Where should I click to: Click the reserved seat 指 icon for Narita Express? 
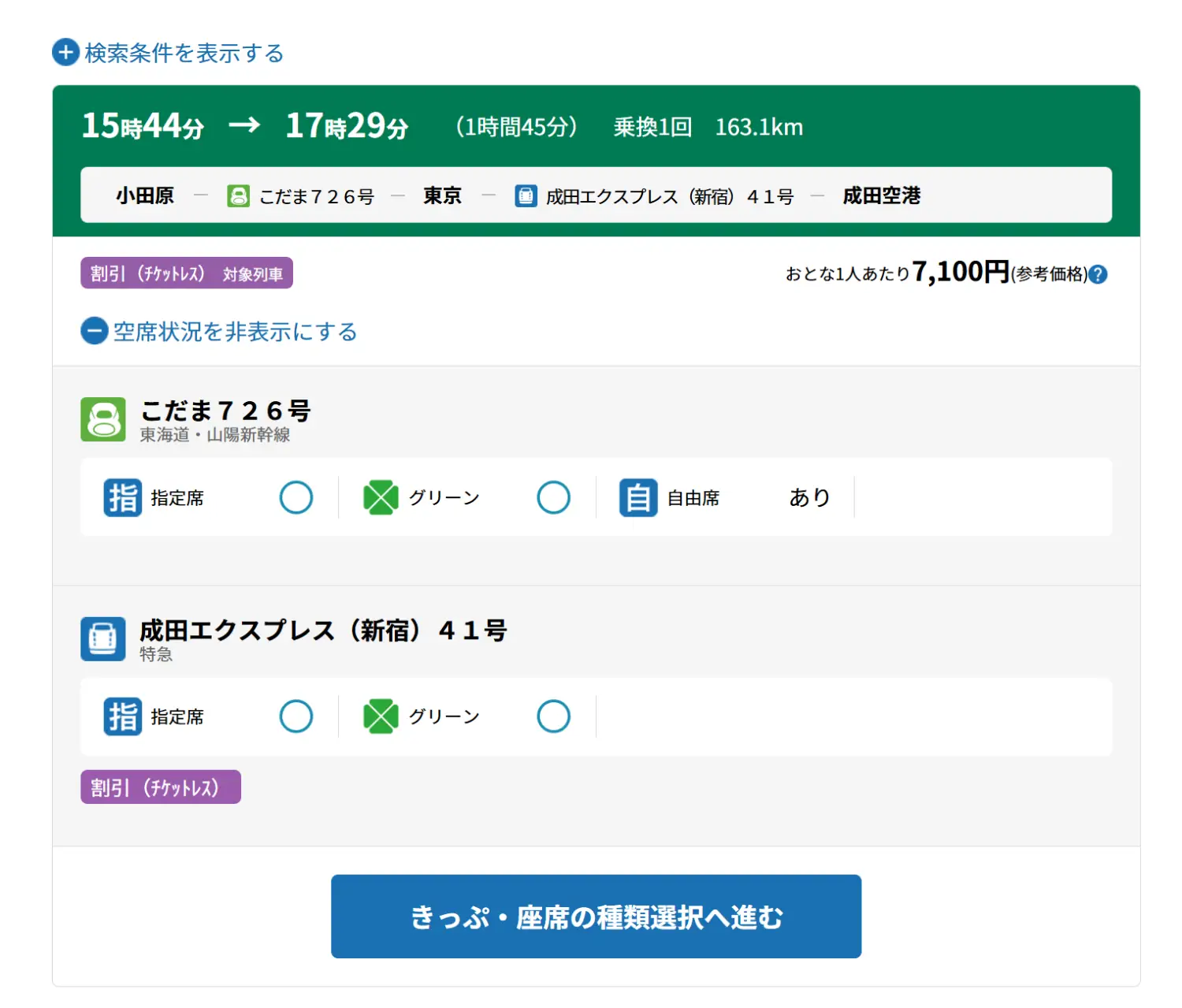(123, 716)
